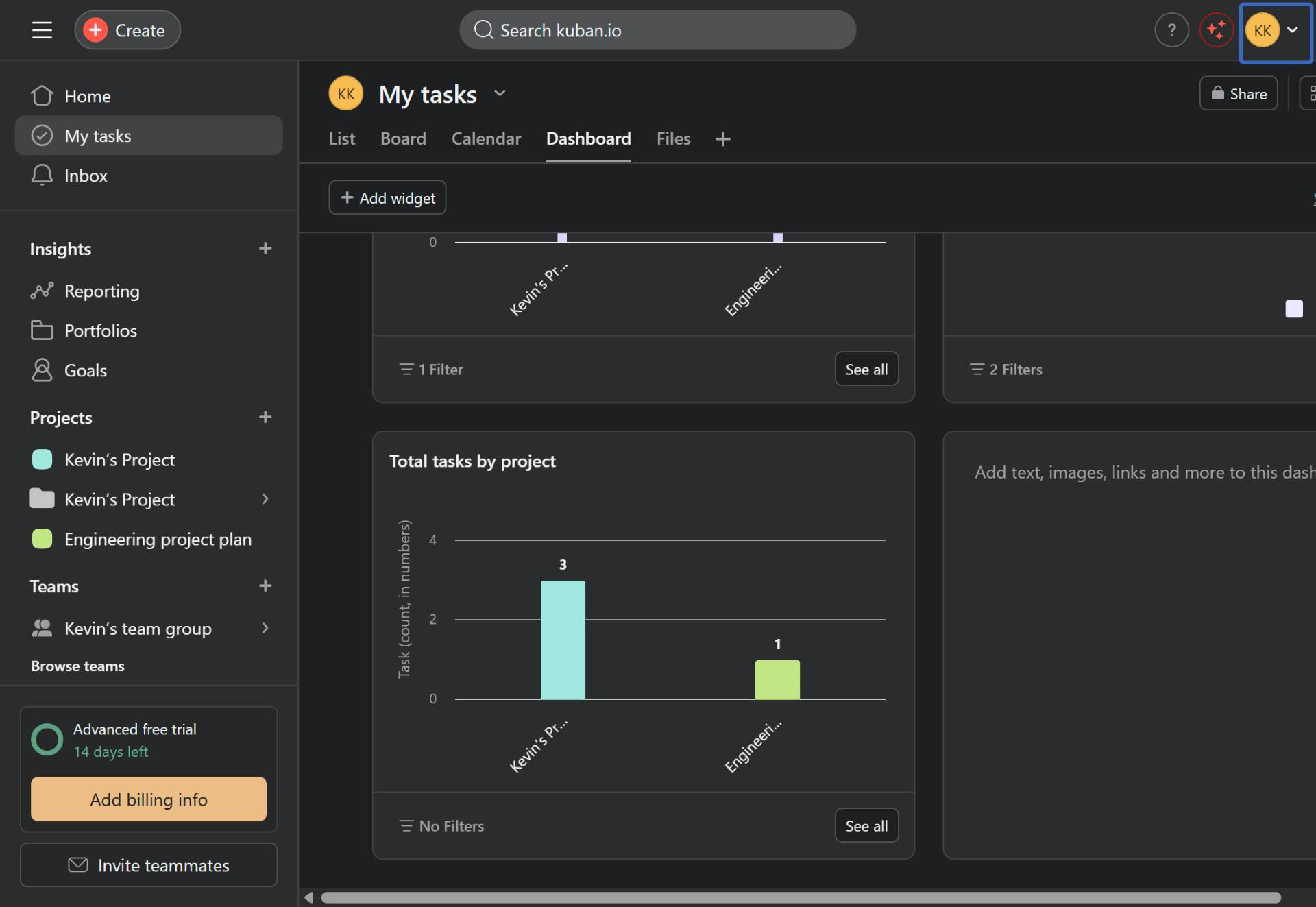
Task: Click the KK profile avatar in top bar
Action: tap(1262, 30)
